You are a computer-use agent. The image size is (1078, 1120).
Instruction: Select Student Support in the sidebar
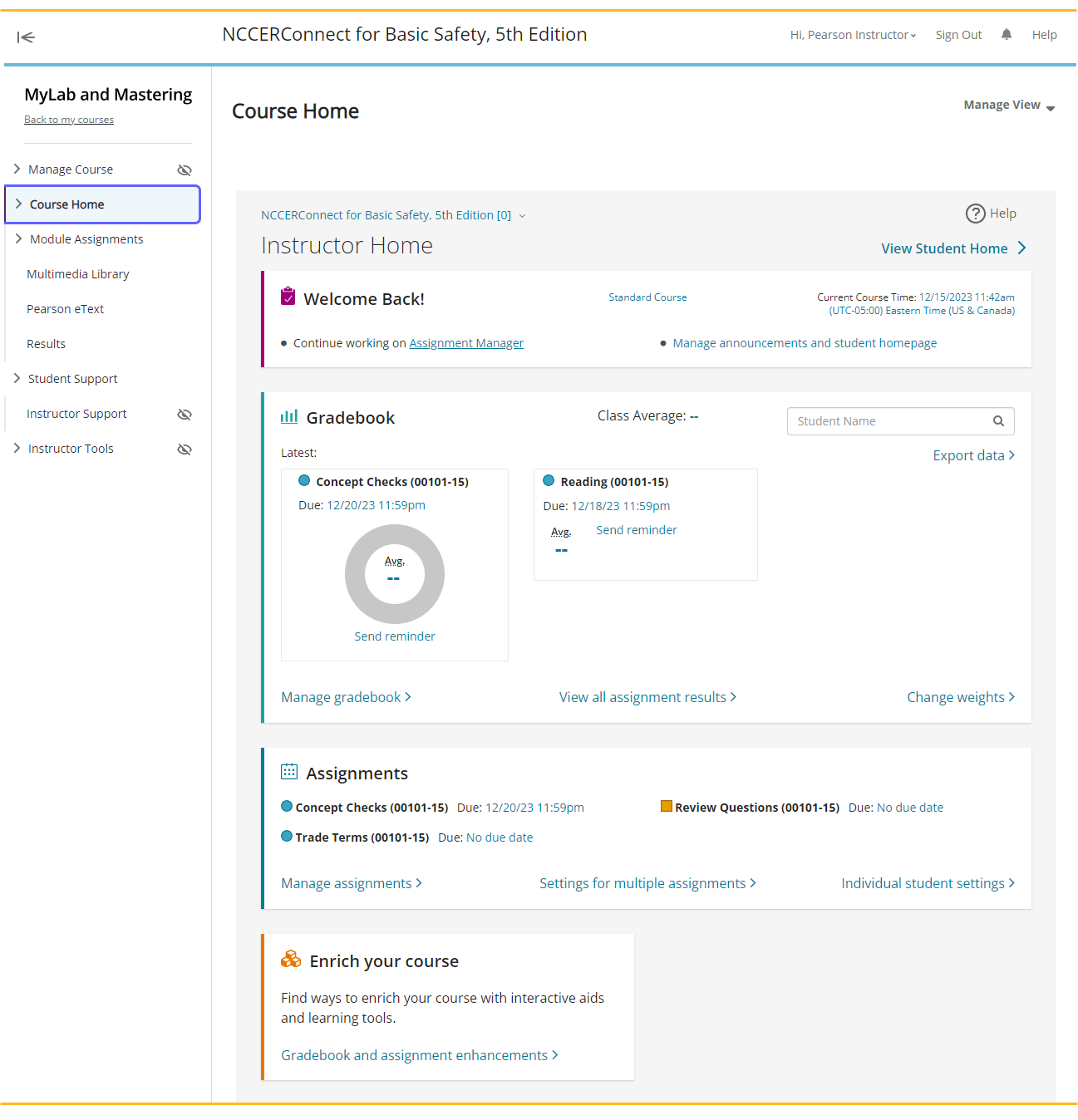point(73,379)
